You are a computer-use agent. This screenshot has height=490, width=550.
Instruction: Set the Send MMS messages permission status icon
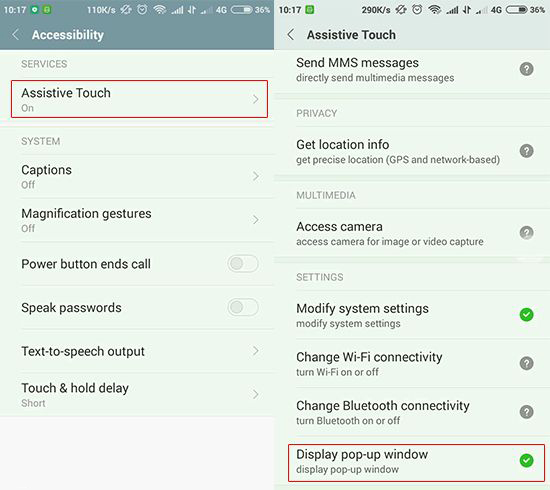pos(526,69)
